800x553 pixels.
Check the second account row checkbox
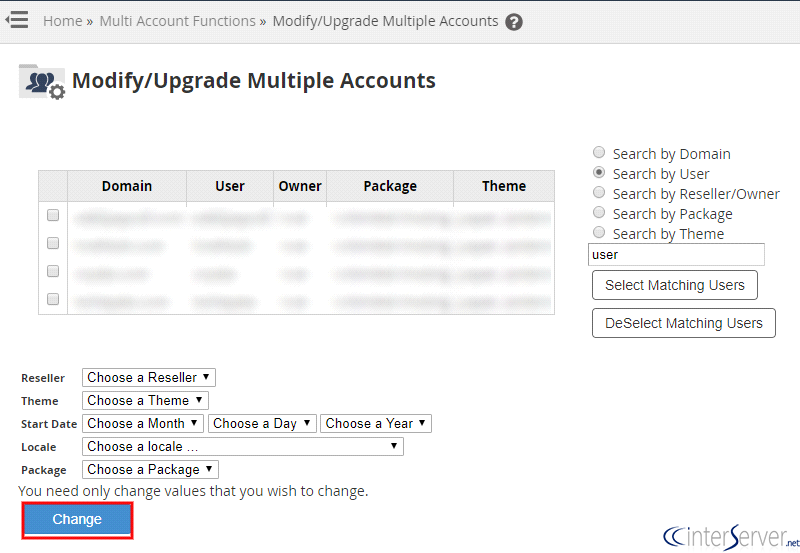tap(53, 243)
